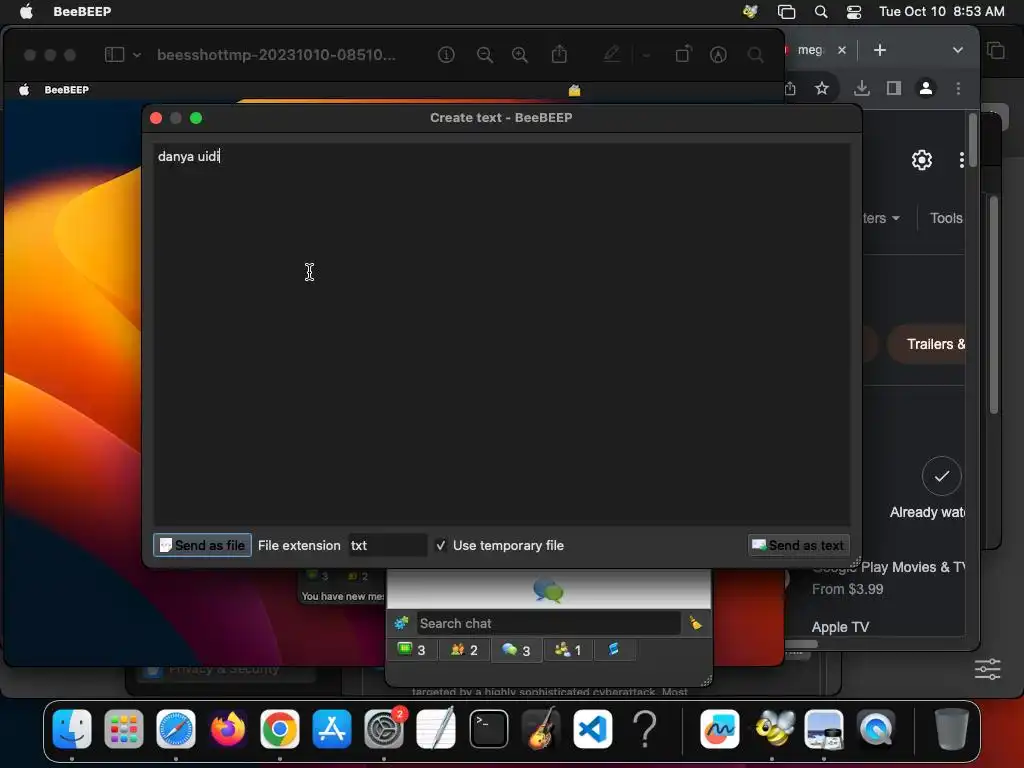Open Google quick settings gear icon

click(921, 160)
